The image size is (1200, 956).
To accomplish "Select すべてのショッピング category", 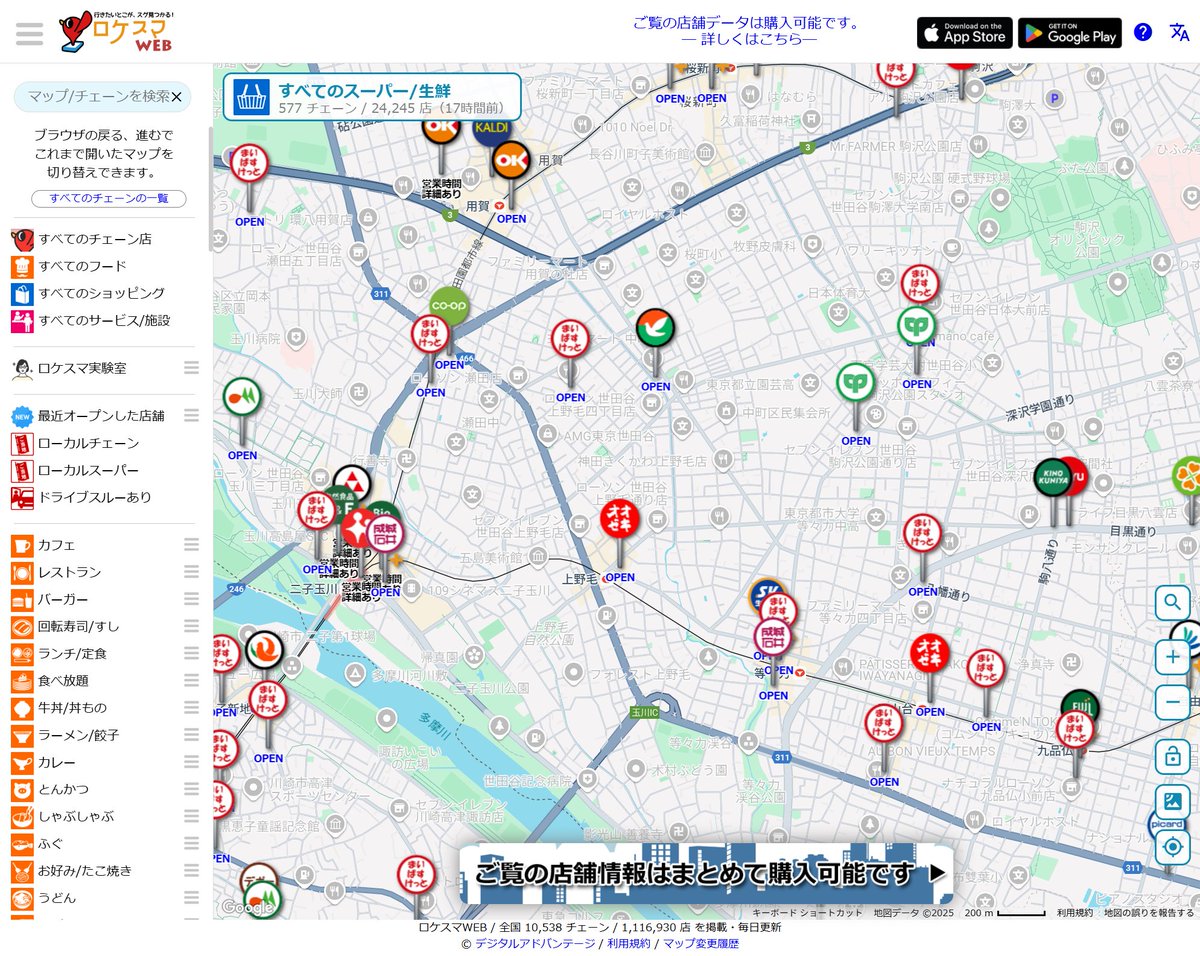I will [88, 293].
